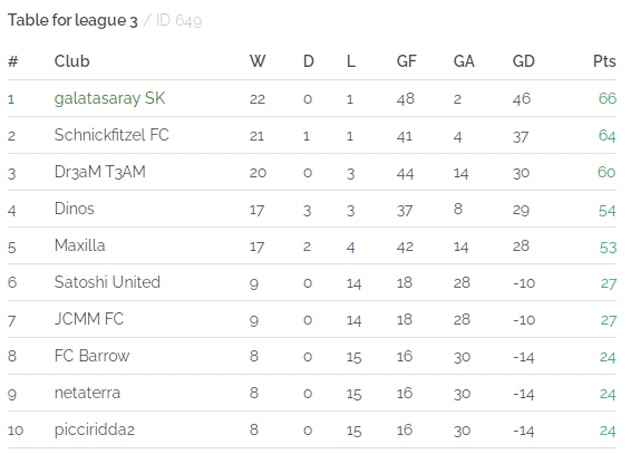Open Schnickfitzel FC club page

point(111,135)
